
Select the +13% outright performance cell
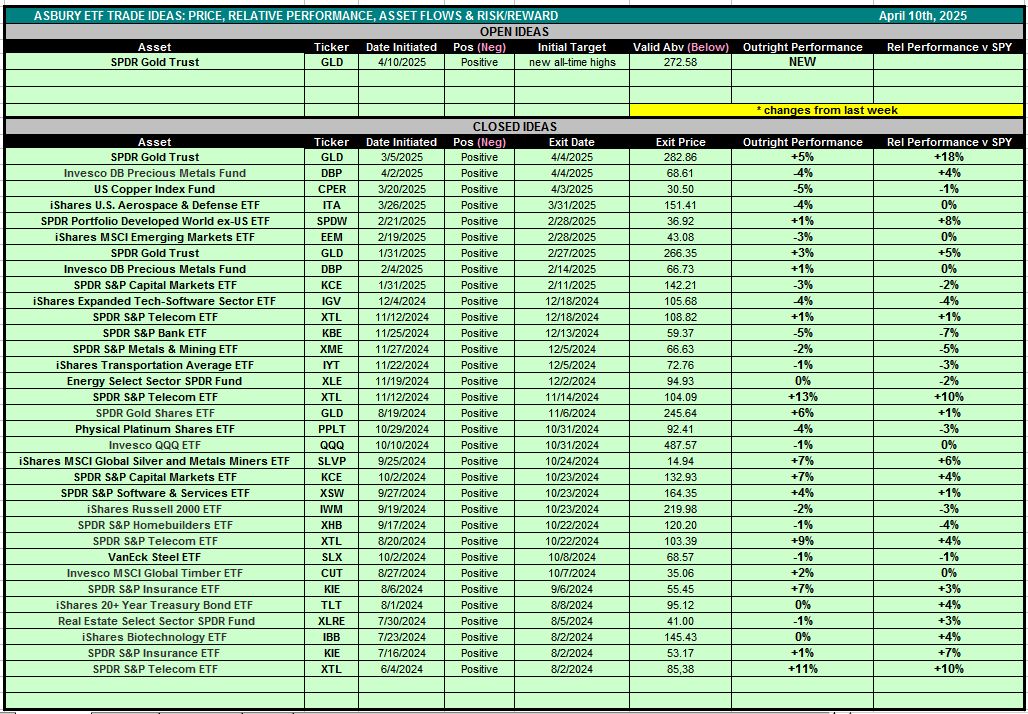tap(802, 397)
